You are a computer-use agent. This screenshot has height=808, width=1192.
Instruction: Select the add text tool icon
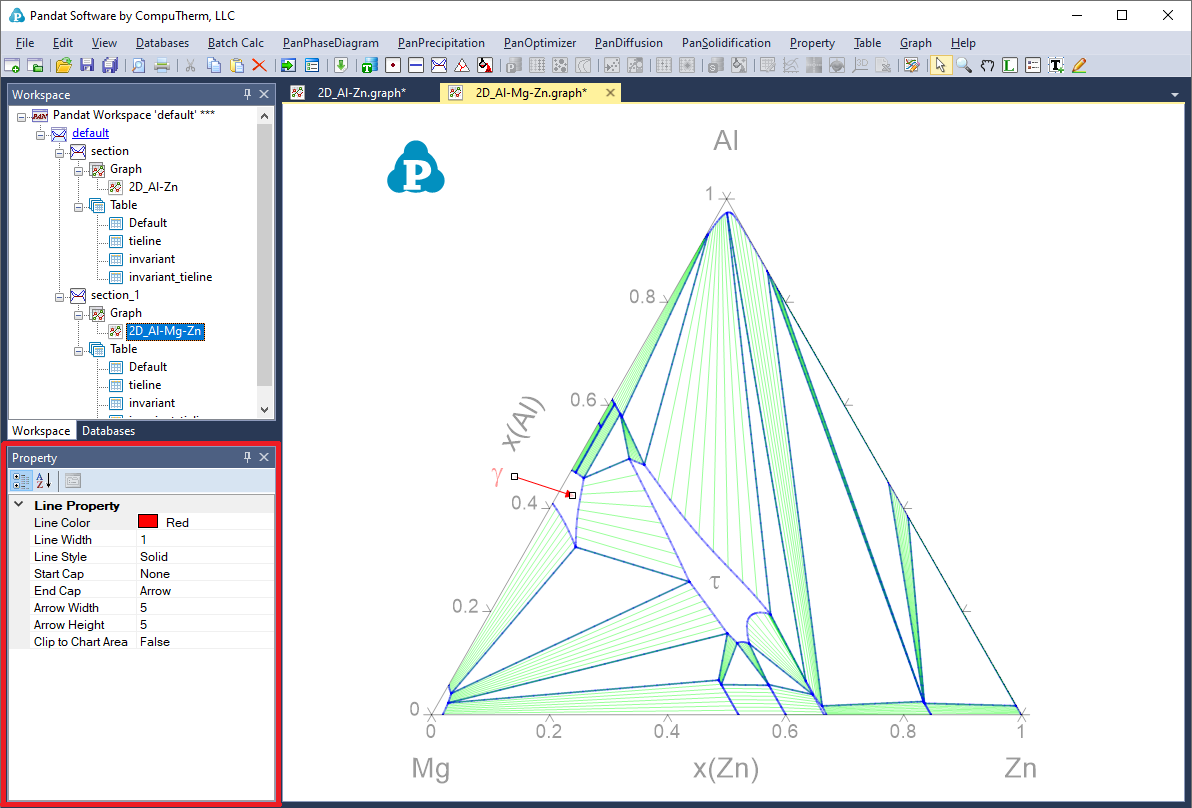1055,65
